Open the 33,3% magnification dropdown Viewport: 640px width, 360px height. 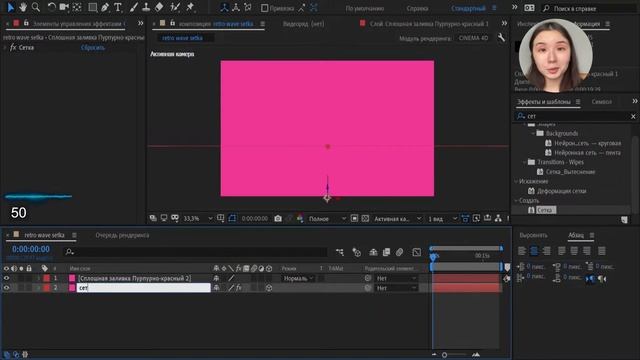[x=198, y=219]
